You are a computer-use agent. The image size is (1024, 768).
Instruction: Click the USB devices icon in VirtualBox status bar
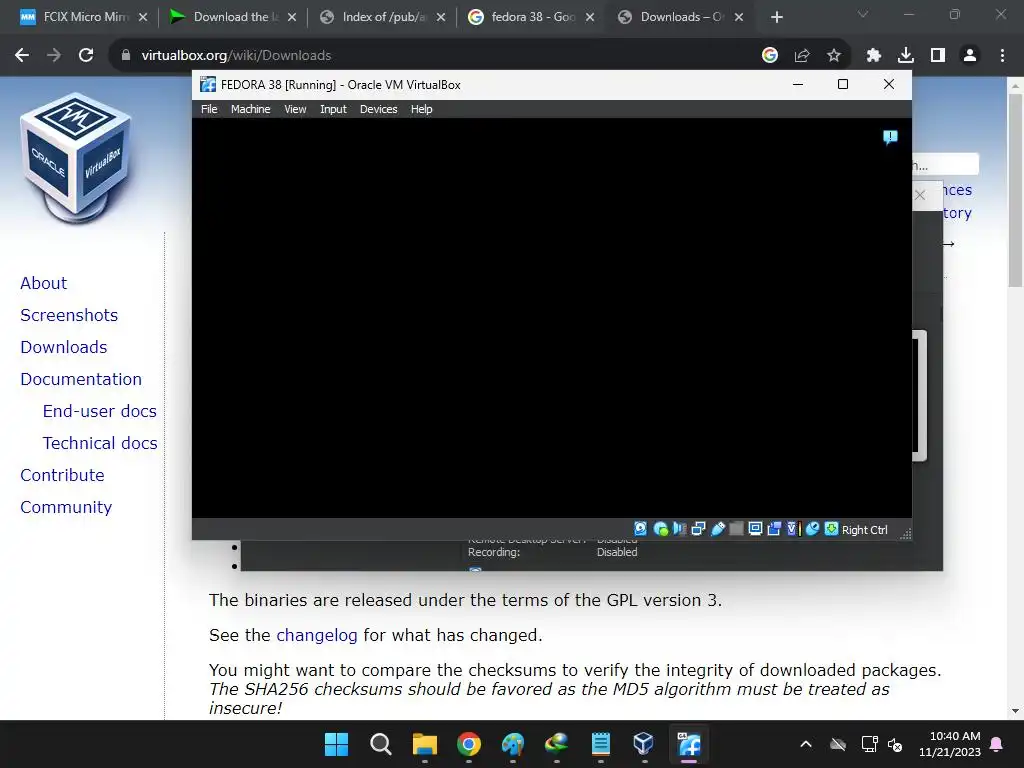click(x=718, y=529)
